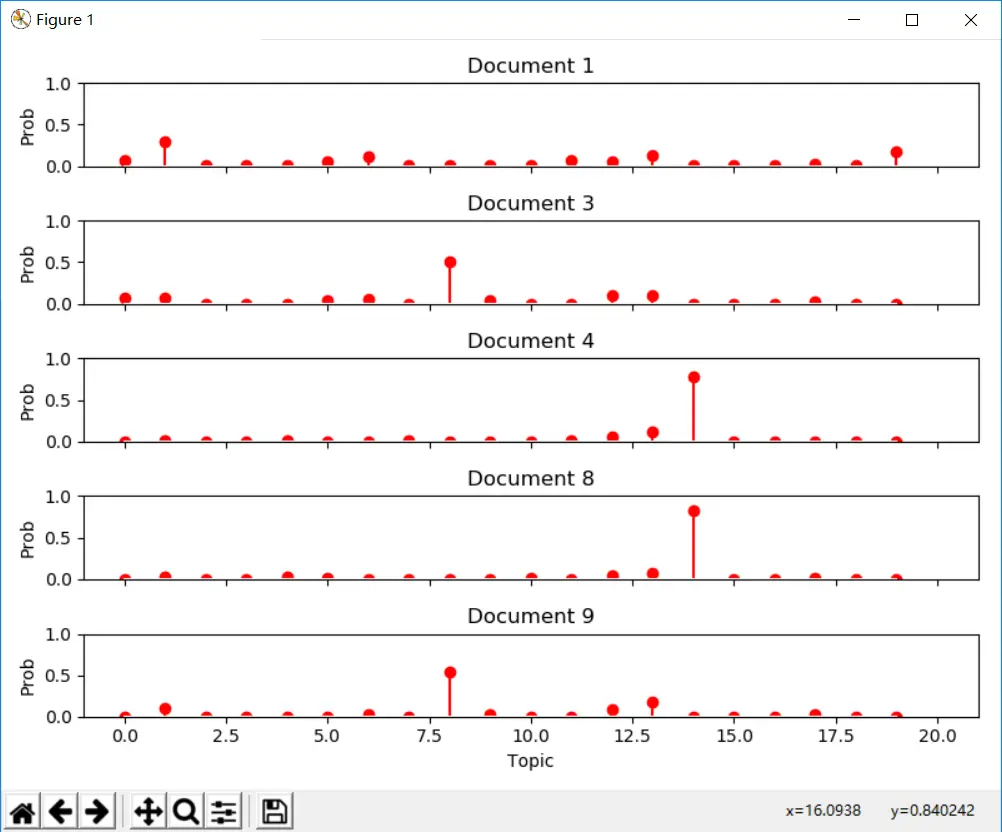This screenshot has height=832, width=1002.
Task: Click the topic 8 peak in Document 3
Action: [450, 262]
